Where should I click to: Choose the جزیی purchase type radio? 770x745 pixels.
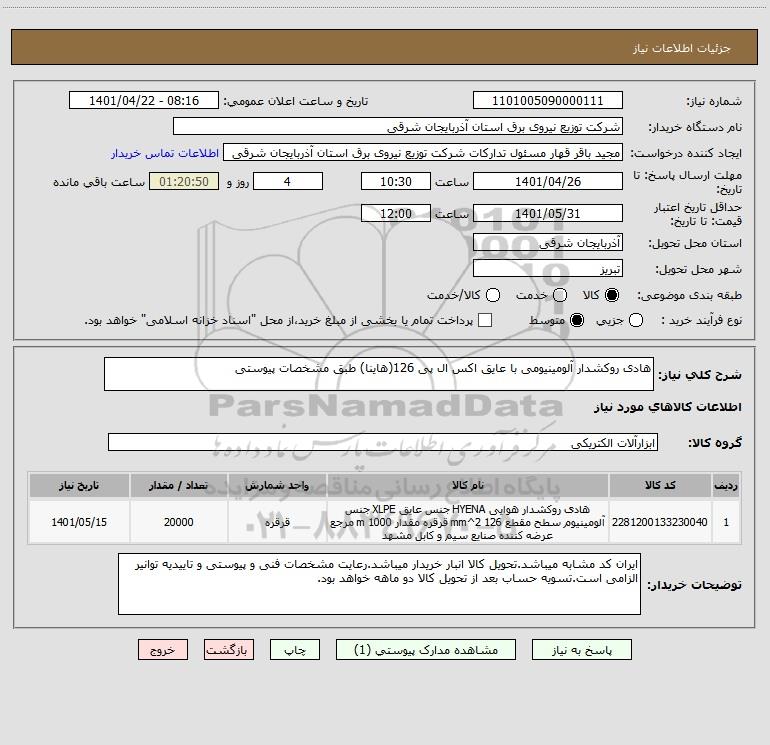[635, 320]
